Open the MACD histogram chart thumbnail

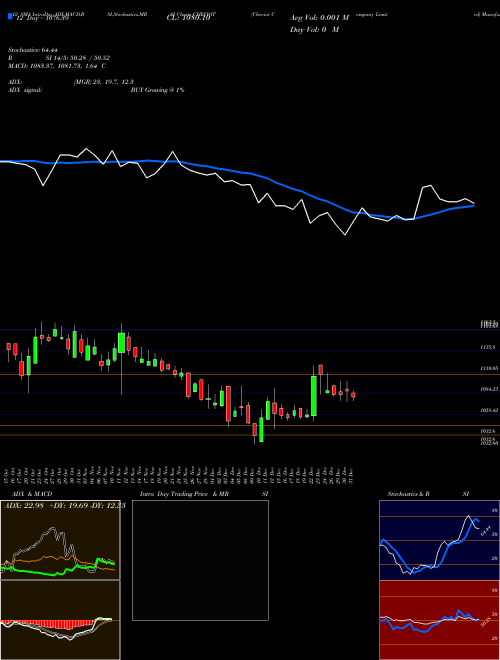(x=60, y=620)
